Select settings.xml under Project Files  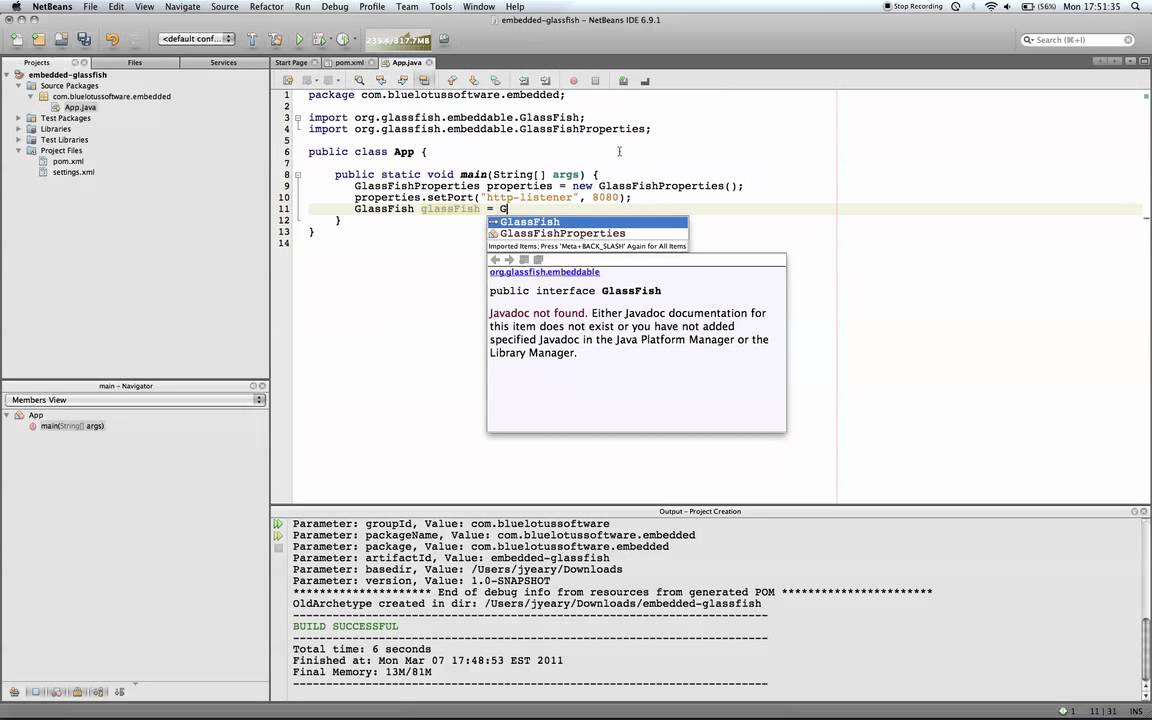73,173
